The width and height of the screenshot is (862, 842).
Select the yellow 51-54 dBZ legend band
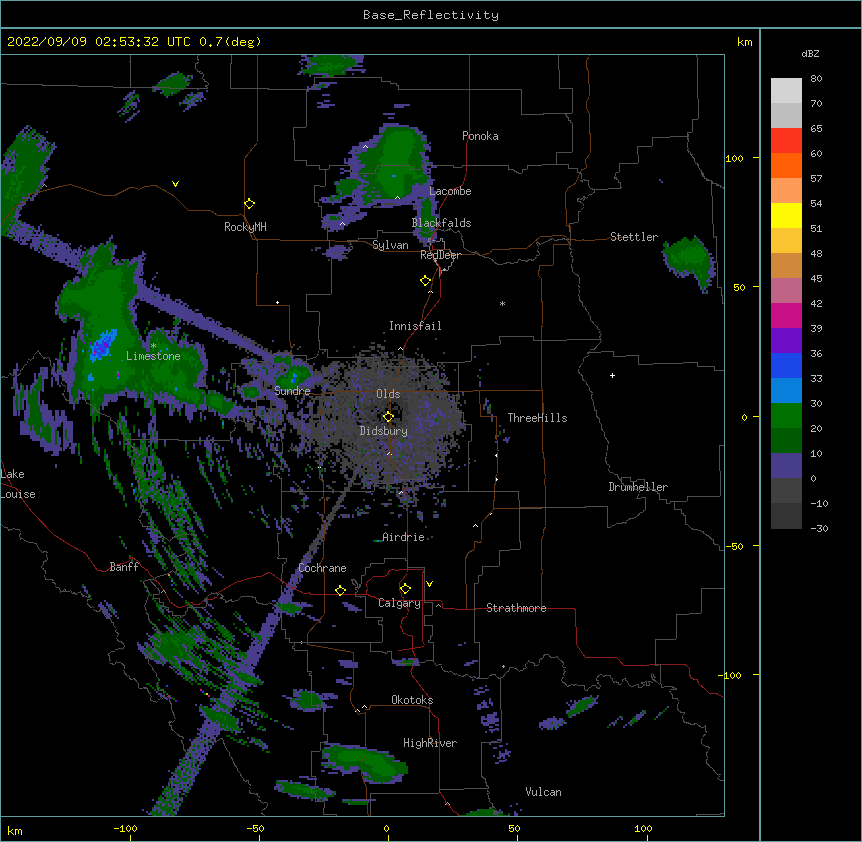[x=786, y=215]
